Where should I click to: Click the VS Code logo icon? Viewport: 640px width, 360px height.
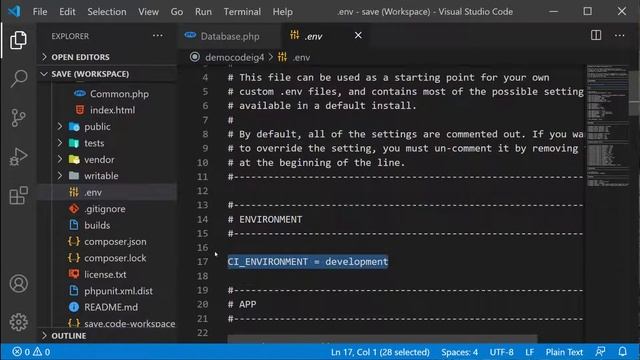point(15,11)
